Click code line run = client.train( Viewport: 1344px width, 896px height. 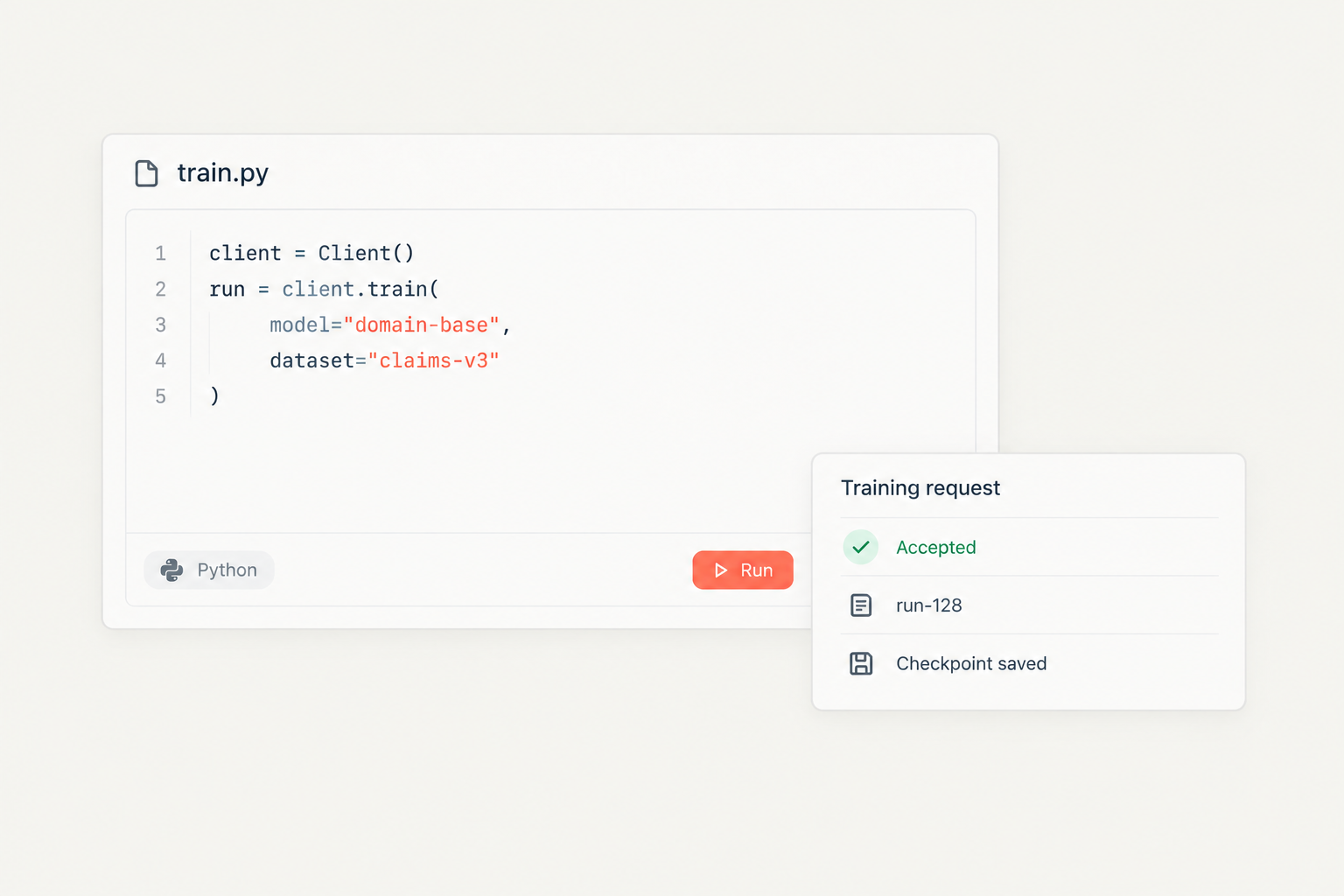click(324, 289)
